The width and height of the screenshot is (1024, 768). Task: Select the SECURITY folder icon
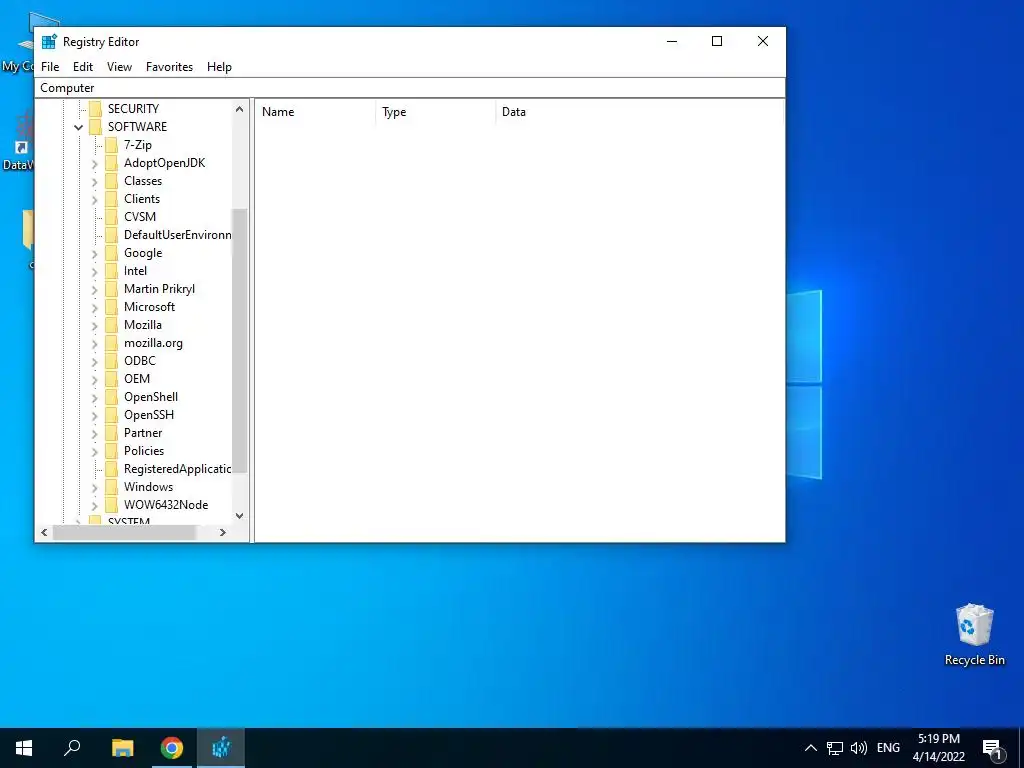95,108
